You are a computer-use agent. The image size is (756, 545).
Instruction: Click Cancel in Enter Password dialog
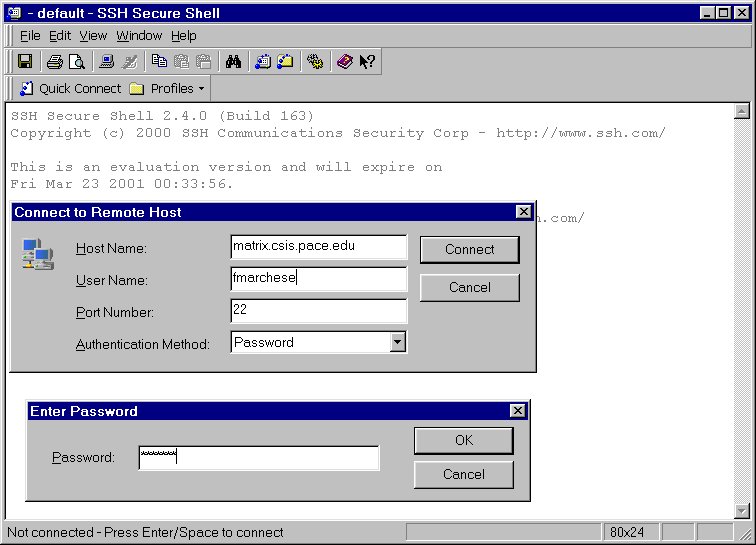coord(464,475)
